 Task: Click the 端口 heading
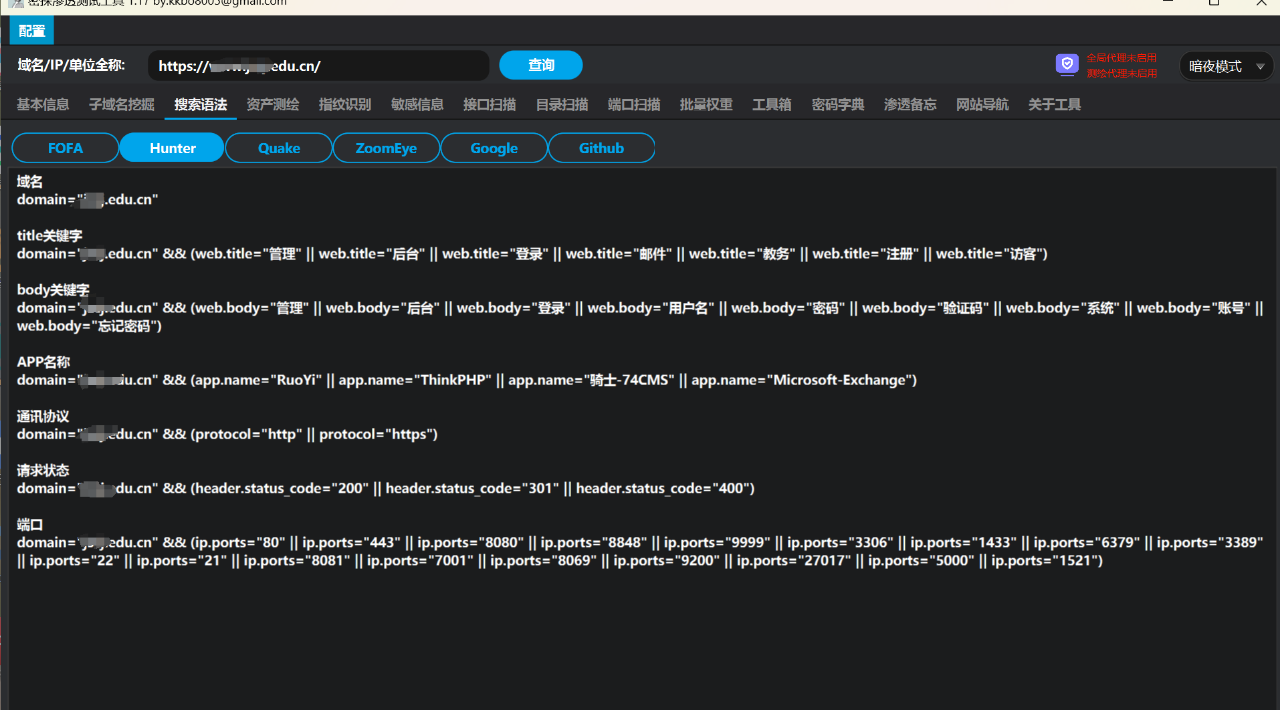[30, 524]
